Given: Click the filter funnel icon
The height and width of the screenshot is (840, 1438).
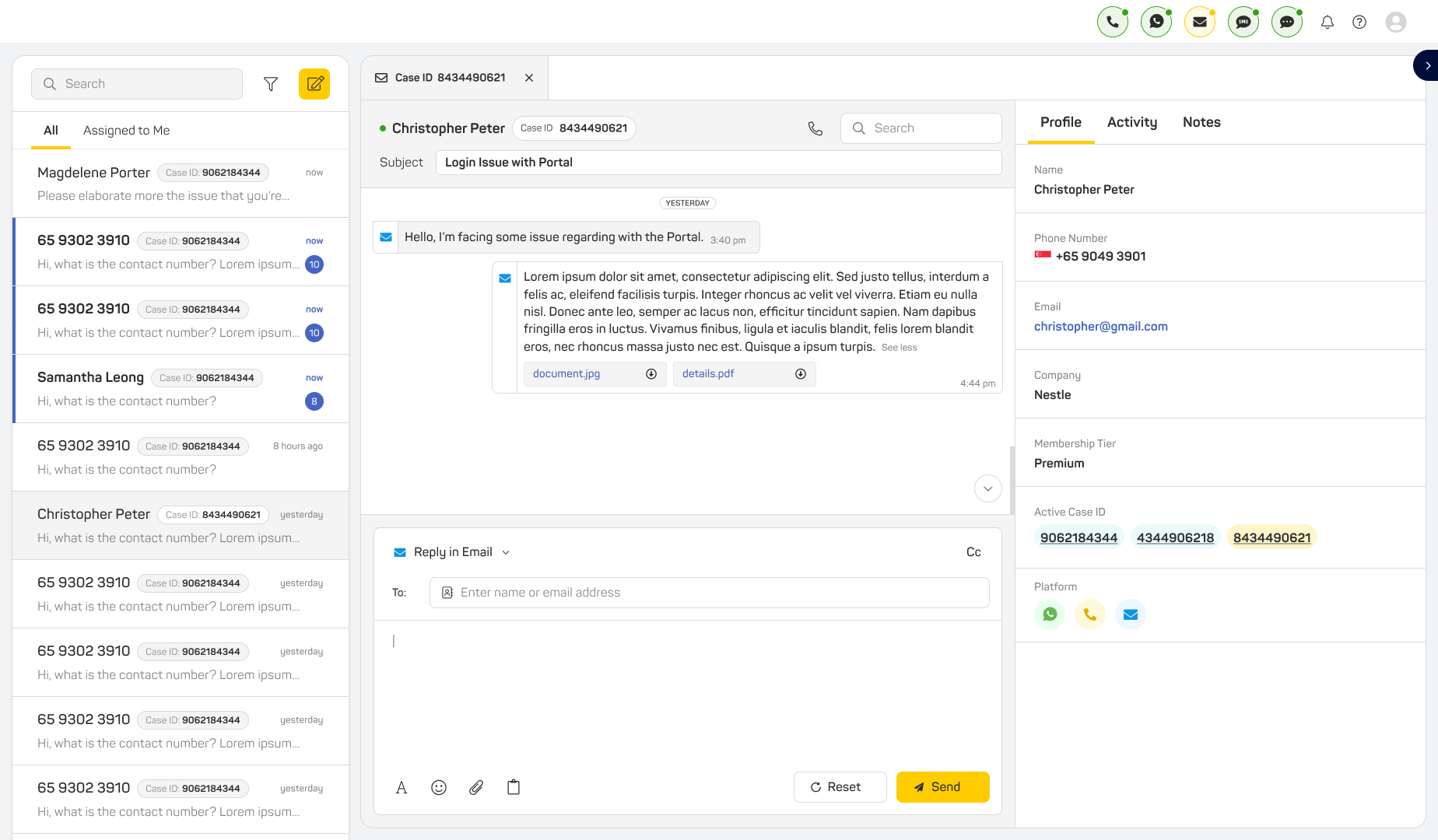Looking at the screenshot, I should pos(271,84).
